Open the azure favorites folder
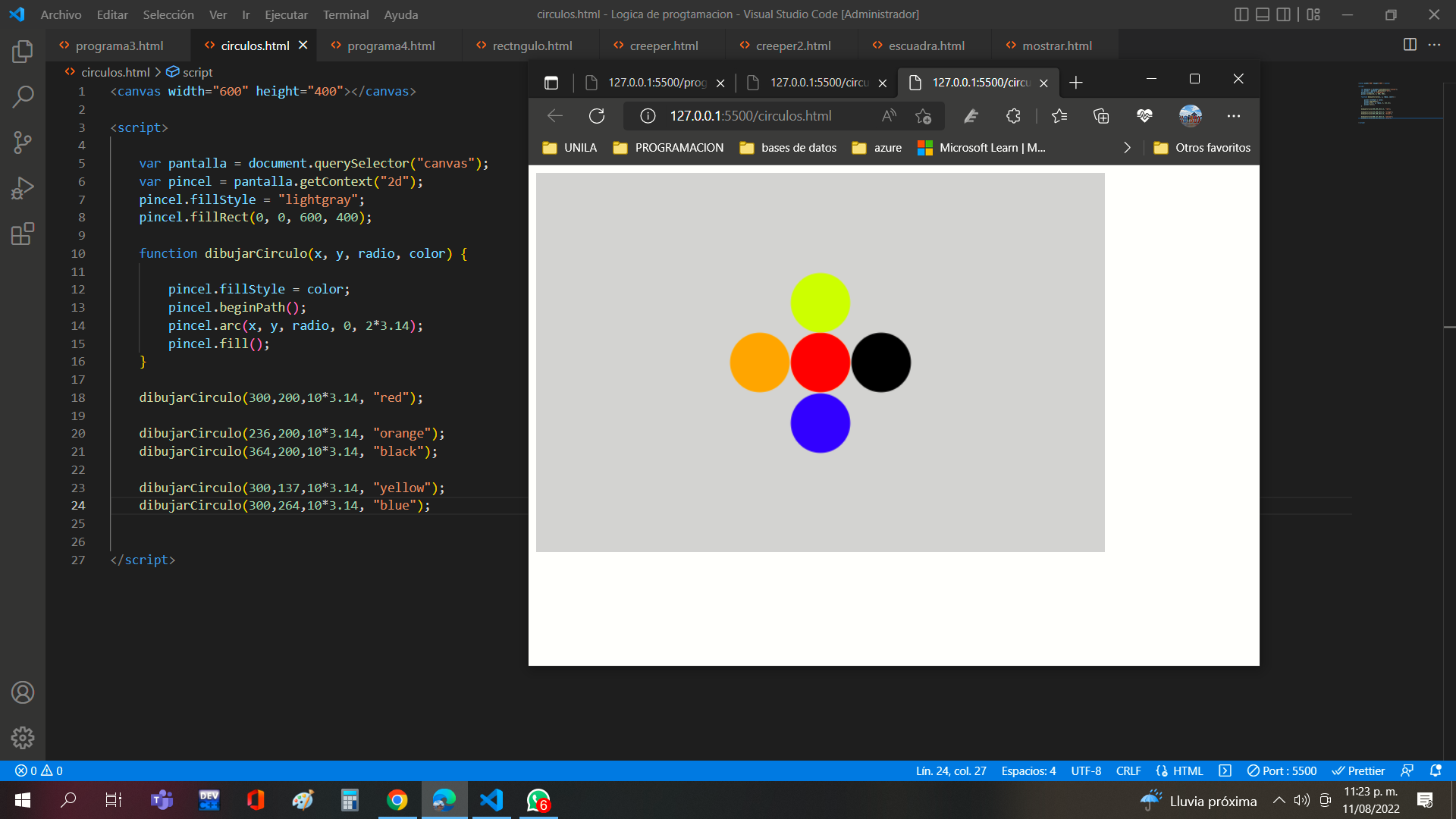This screenshot has width=1456, height=819. tap(877, 148)
